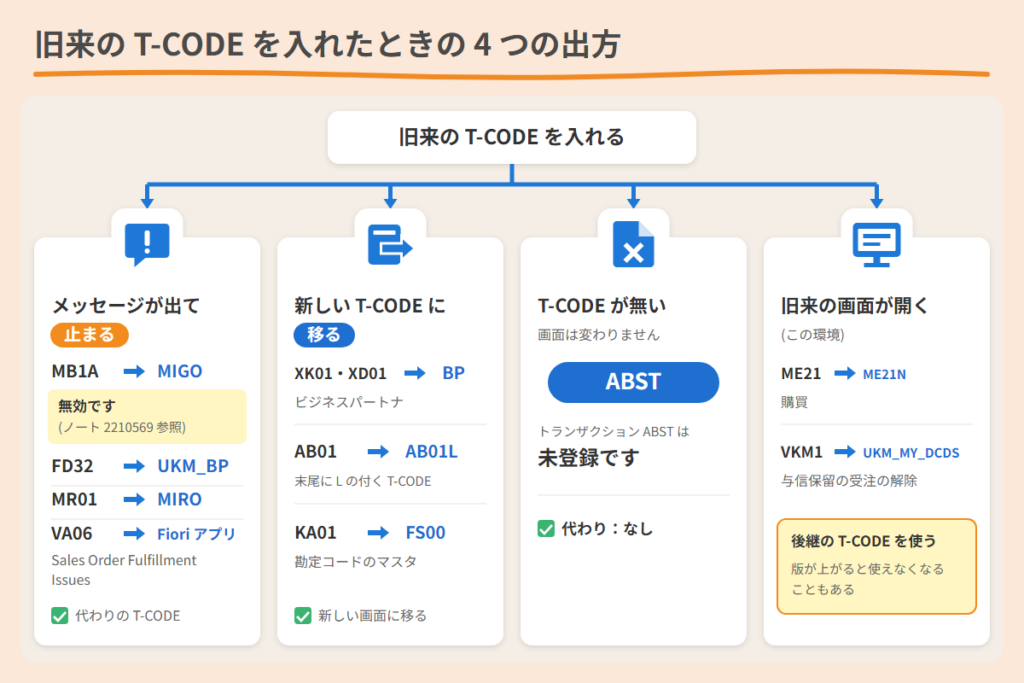The image size is (1024, 683).
Task: Click the green checkmark beside 代わりの T-CODE
Action: click(x=59, y=616)
